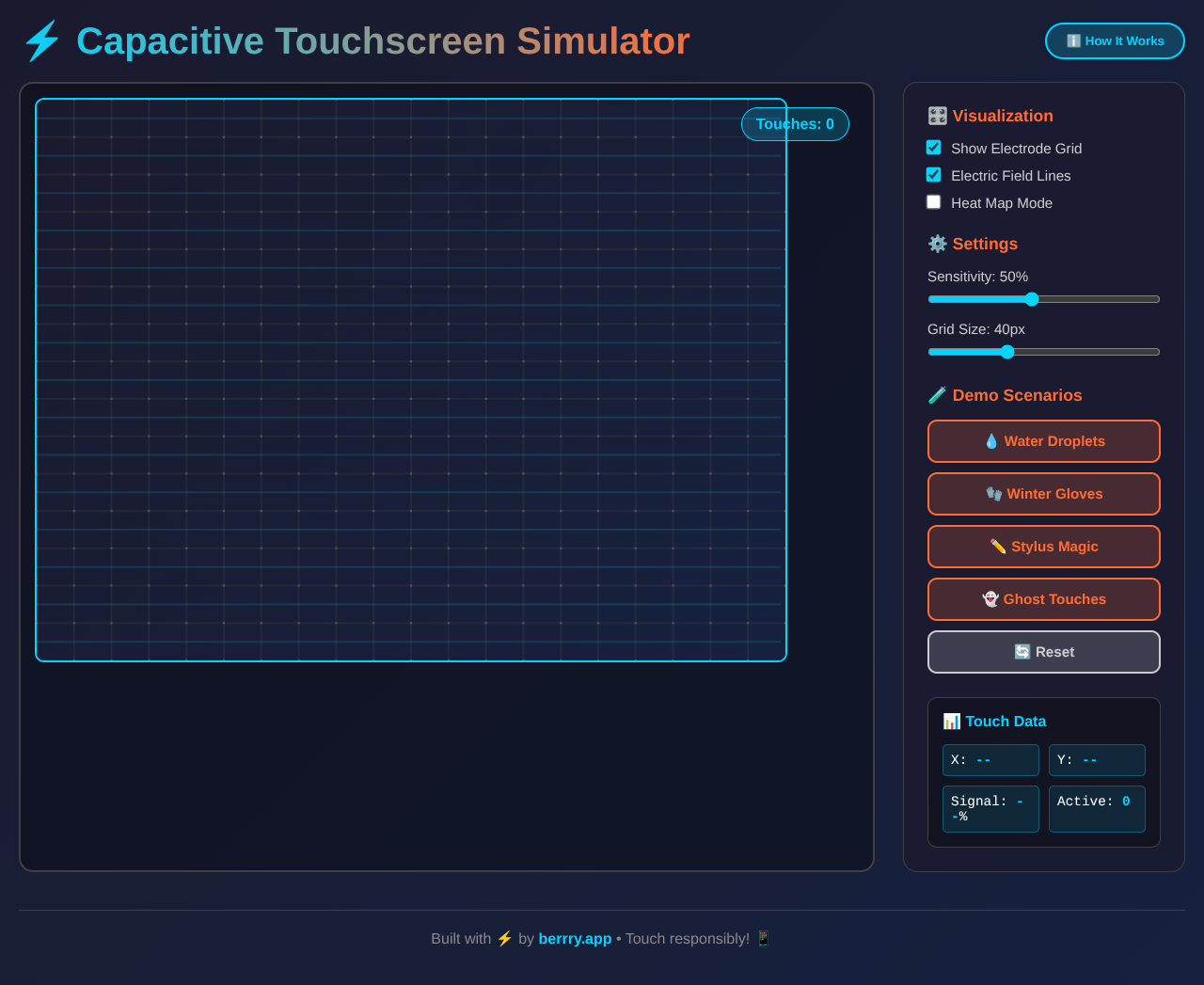Viewport: 1204px width, 985px height.
Task: Click the phone emoji in the footer
Action: coord(762,938)
